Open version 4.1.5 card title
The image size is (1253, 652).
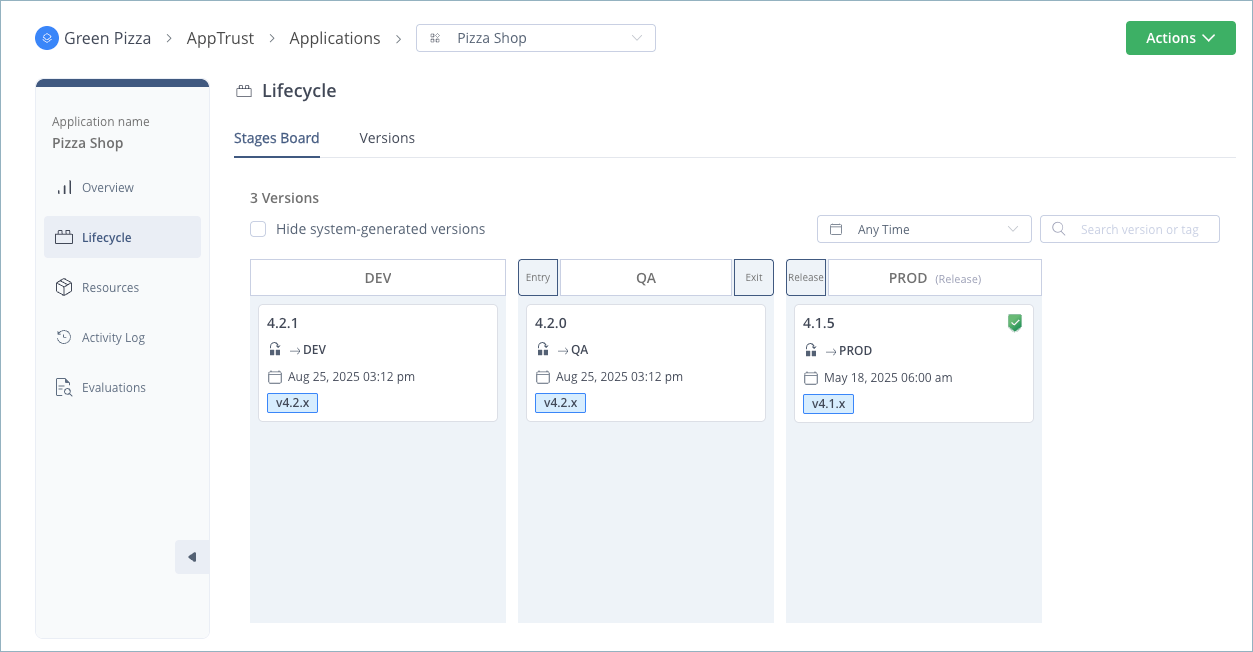[x=819, y=323]
